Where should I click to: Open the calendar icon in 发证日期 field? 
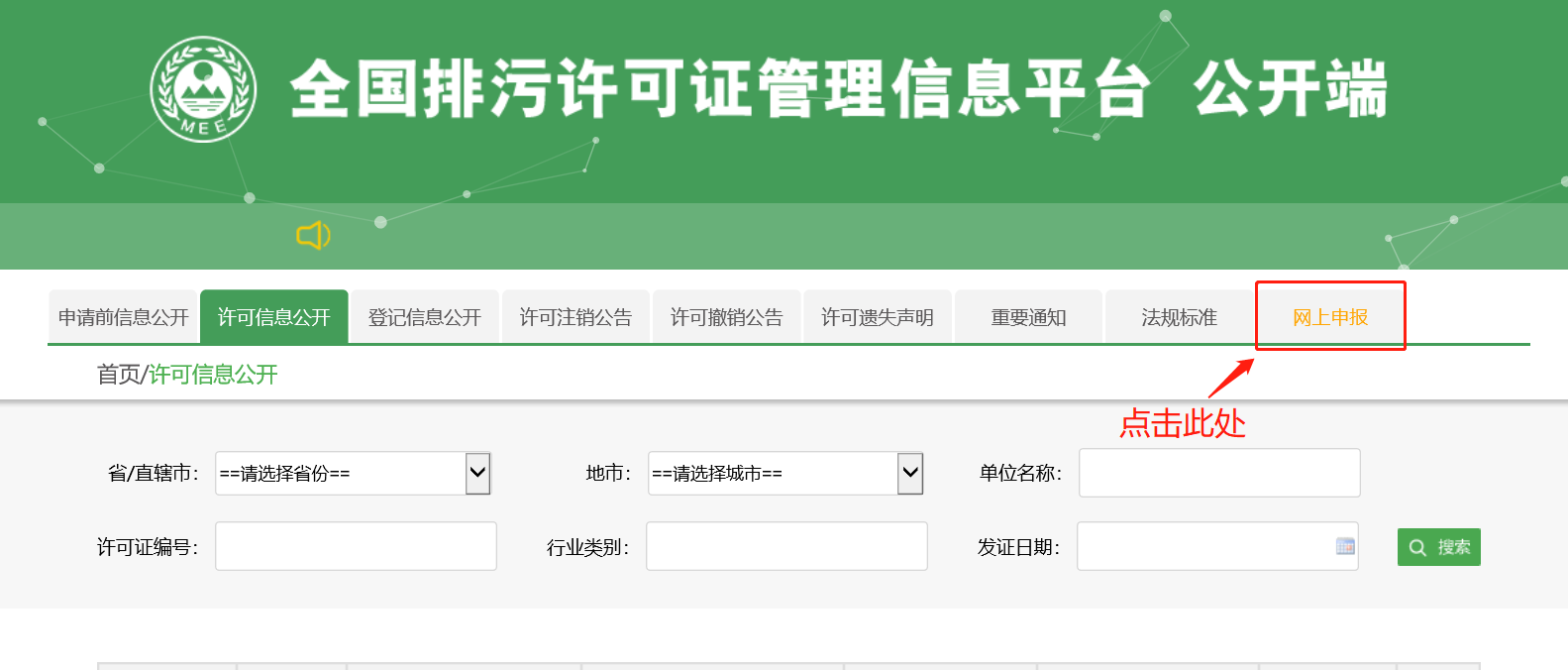click(x=1345, y=546)
